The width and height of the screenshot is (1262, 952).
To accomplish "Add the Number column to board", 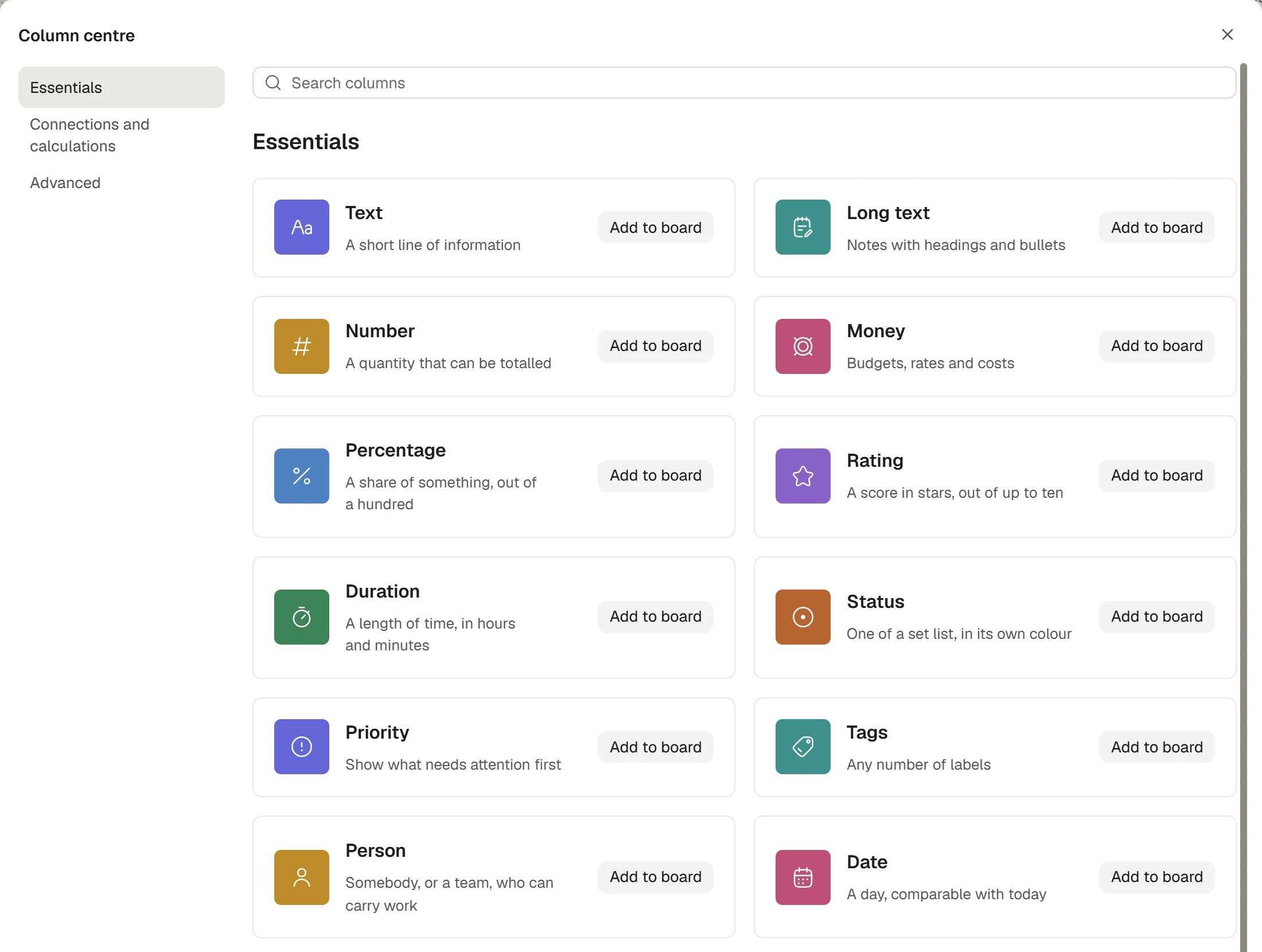I will 656,346.
